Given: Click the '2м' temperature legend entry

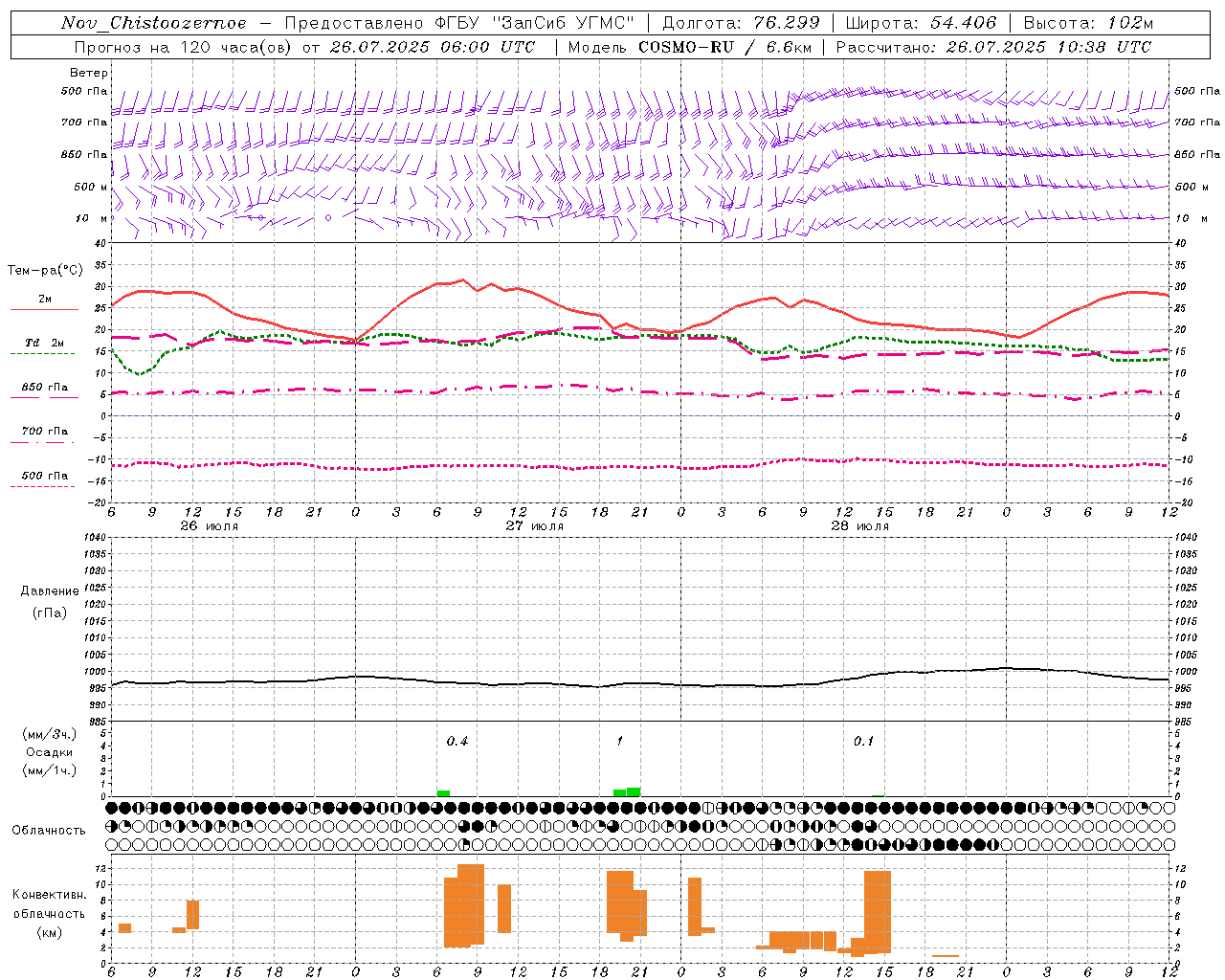Looking at the screenshot, I should [x=45, y=300].
